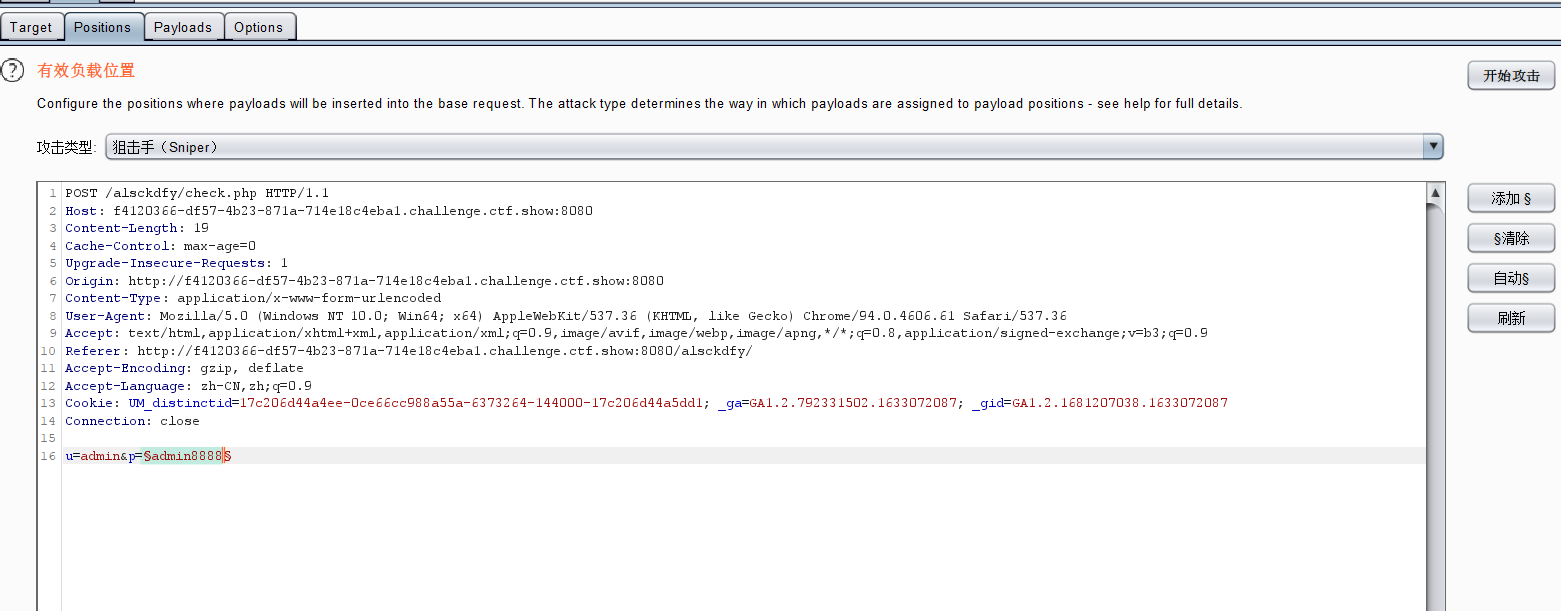Screen dimensions: 1561x611
Task: Click the 攻击类型 label
Action: click(x=67, y=147)
